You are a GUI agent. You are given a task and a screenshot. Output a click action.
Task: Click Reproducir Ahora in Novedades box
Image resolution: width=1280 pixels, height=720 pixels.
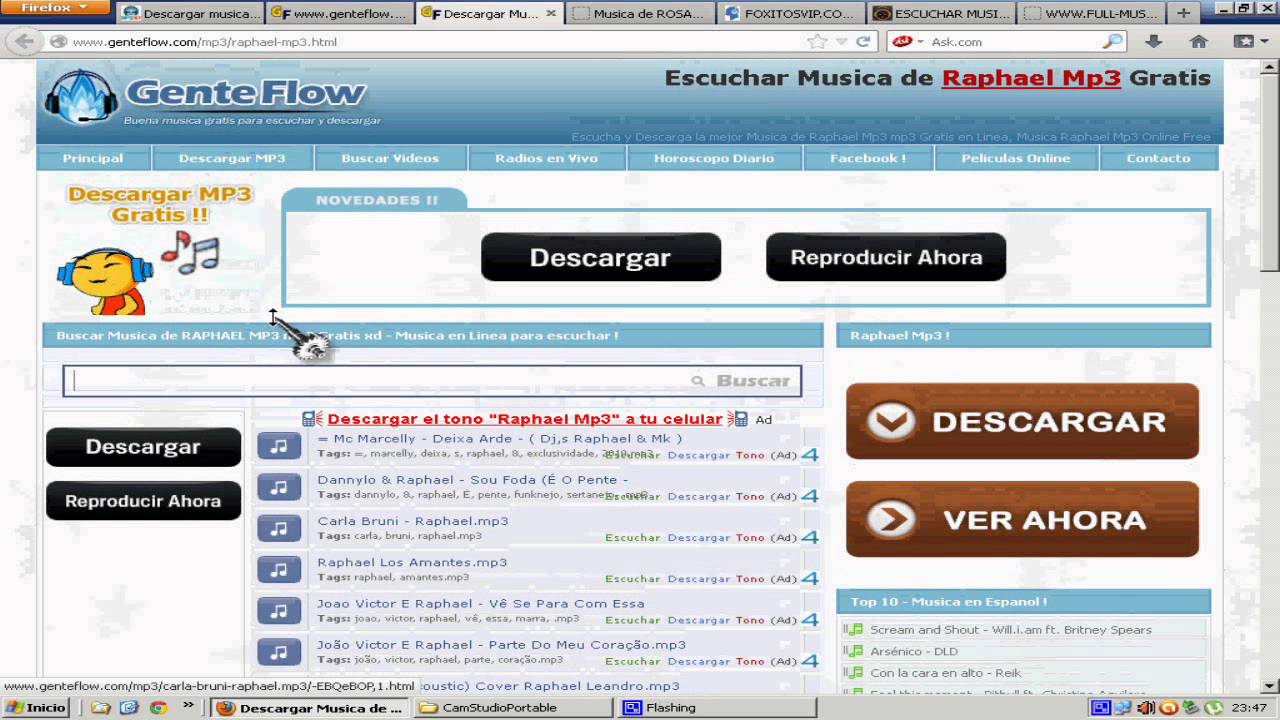[x=886, y=257]
